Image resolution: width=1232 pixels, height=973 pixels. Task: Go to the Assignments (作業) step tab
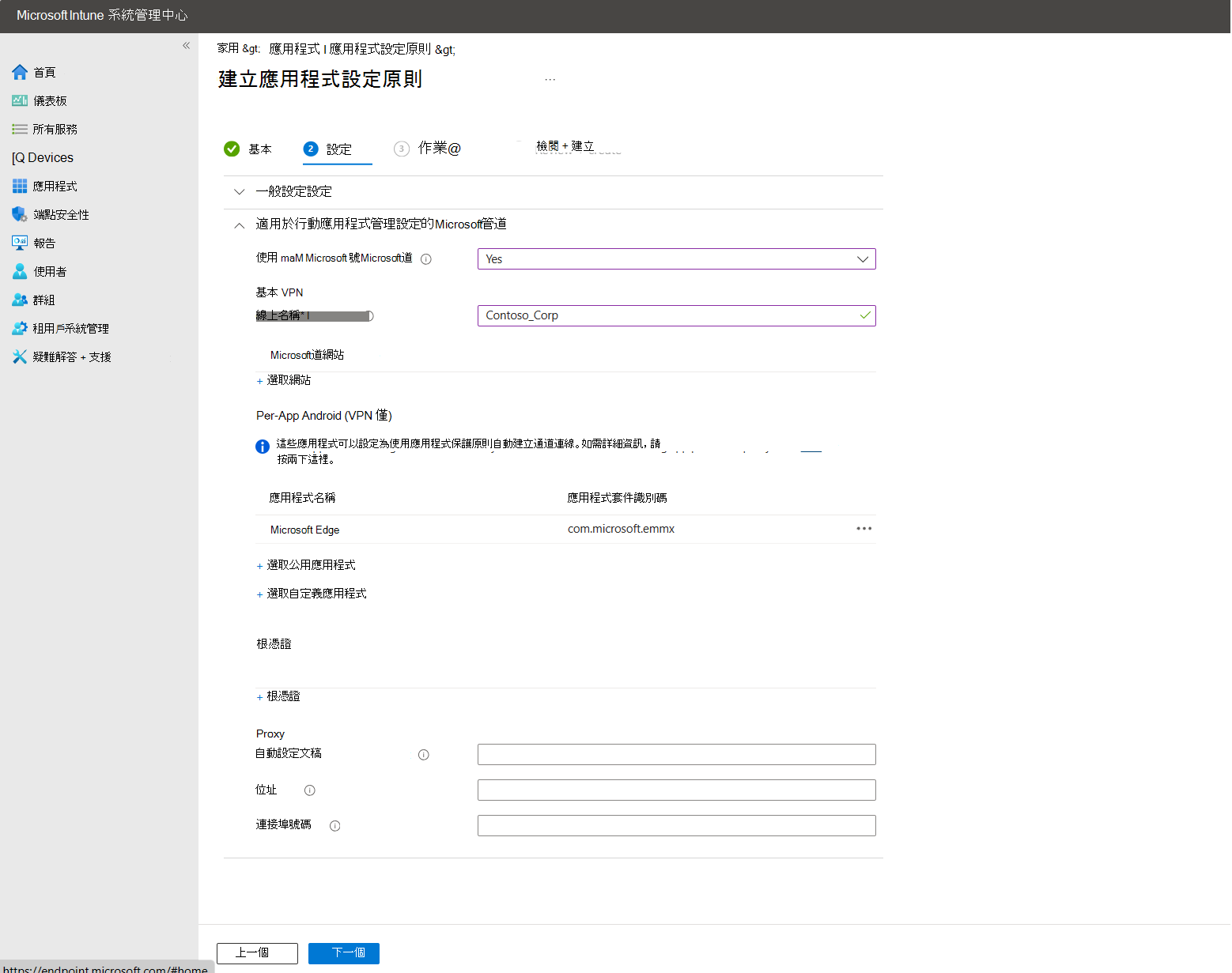click(428, 149)
